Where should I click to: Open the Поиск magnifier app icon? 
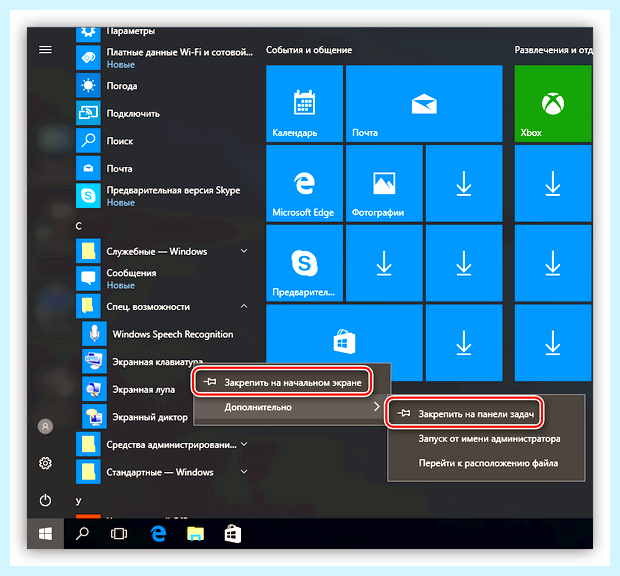[x=88, y=140]
